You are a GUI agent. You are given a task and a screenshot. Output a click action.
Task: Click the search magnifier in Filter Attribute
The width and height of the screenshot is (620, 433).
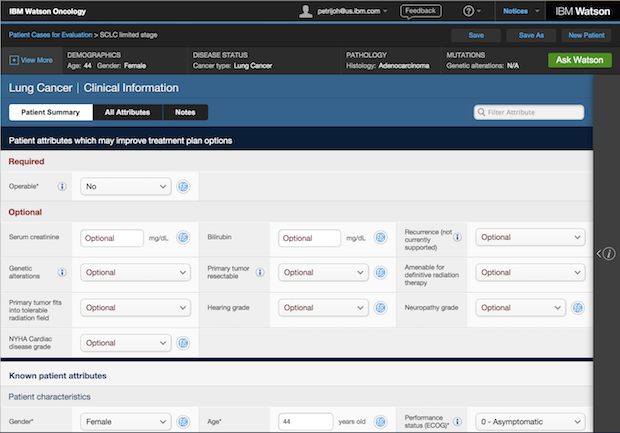481,112
